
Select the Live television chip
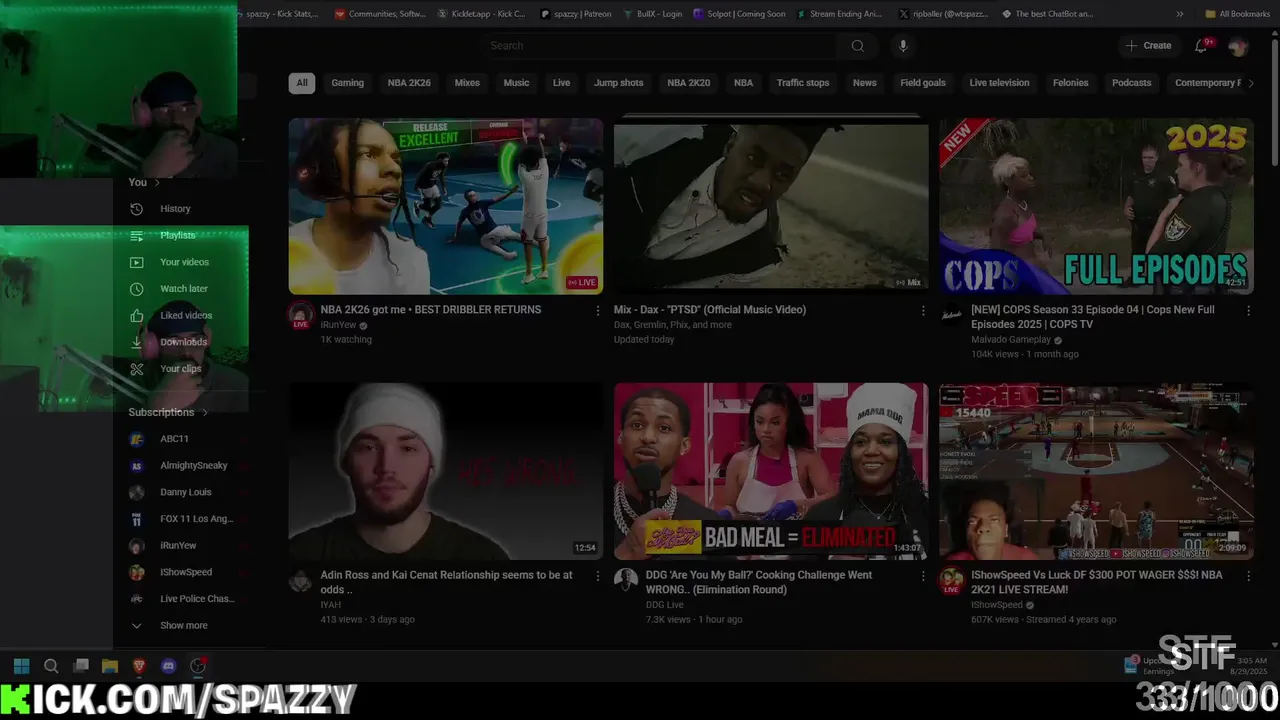(x=999, y=83)
